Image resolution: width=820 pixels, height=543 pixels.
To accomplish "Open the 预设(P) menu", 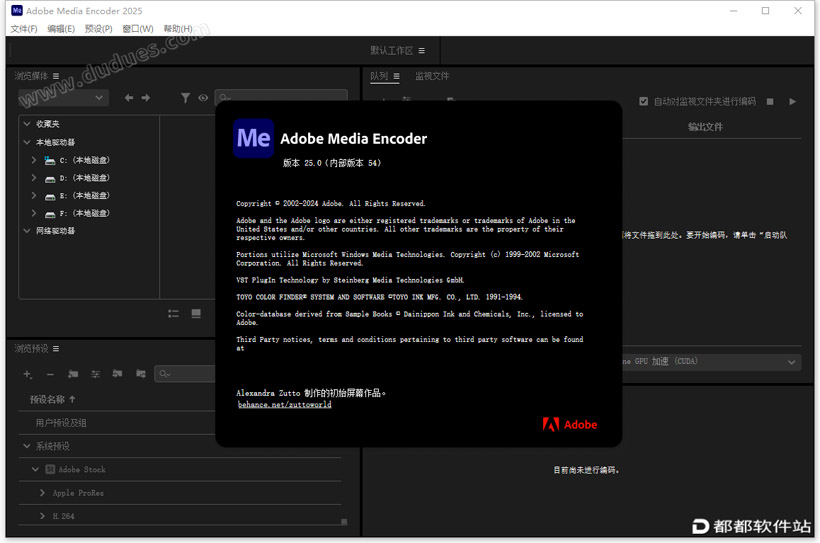I will [99, 29].
